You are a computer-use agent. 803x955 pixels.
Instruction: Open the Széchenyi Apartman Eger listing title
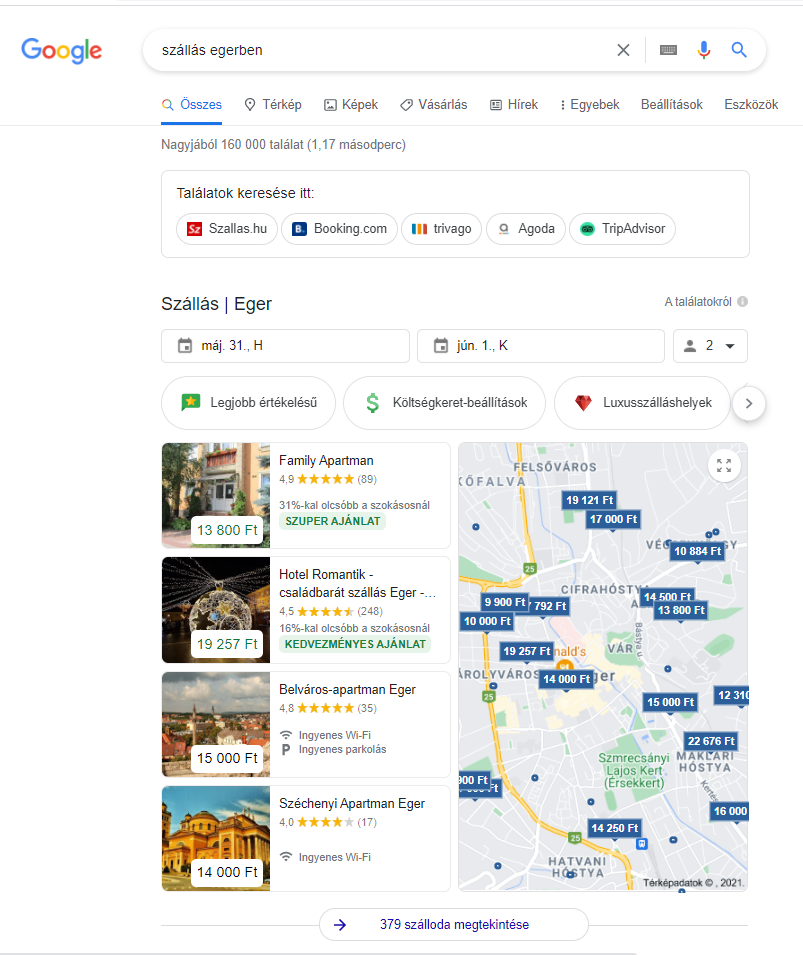(352, 803)
